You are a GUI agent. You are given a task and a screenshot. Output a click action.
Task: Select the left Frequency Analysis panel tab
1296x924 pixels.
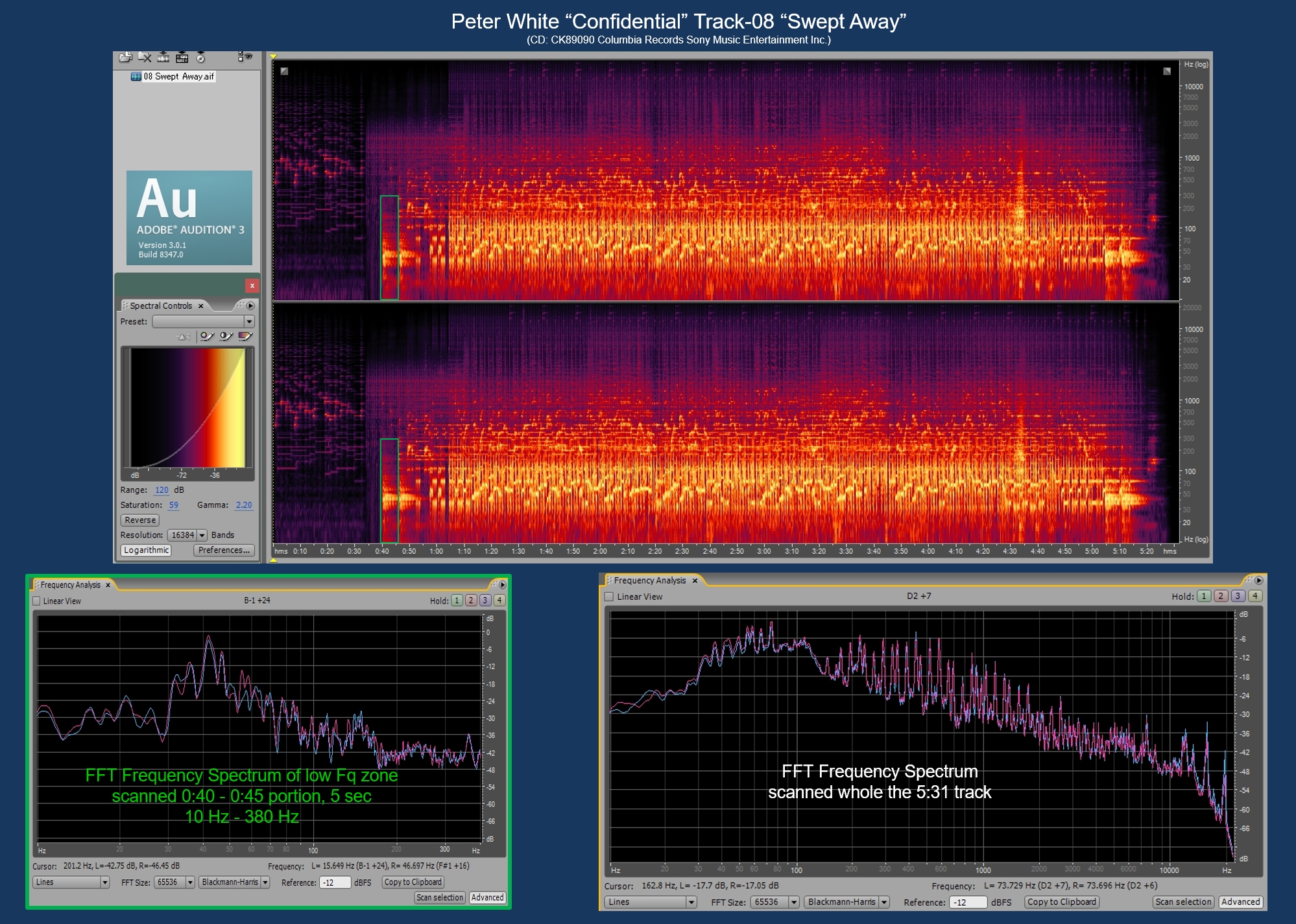point(70,585)
